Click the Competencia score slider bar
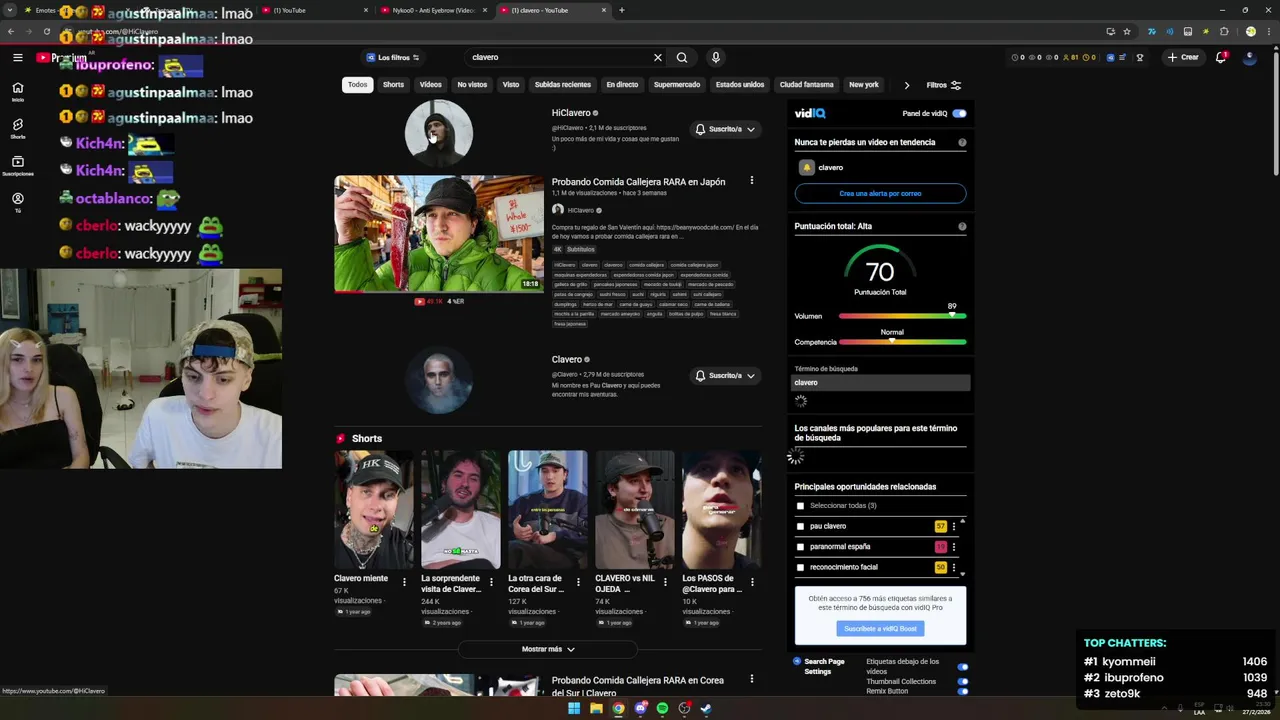 click(903, 342)
